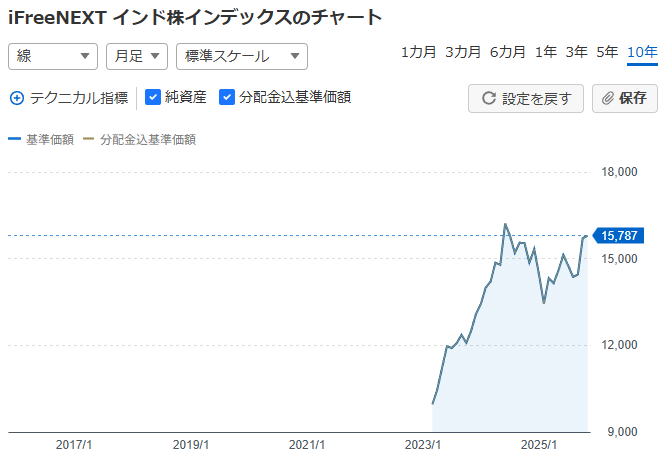The height and width of the screenshot is (453, 662).
Task: Click the 15,787 current price tag
Action: tap(620, 236)
